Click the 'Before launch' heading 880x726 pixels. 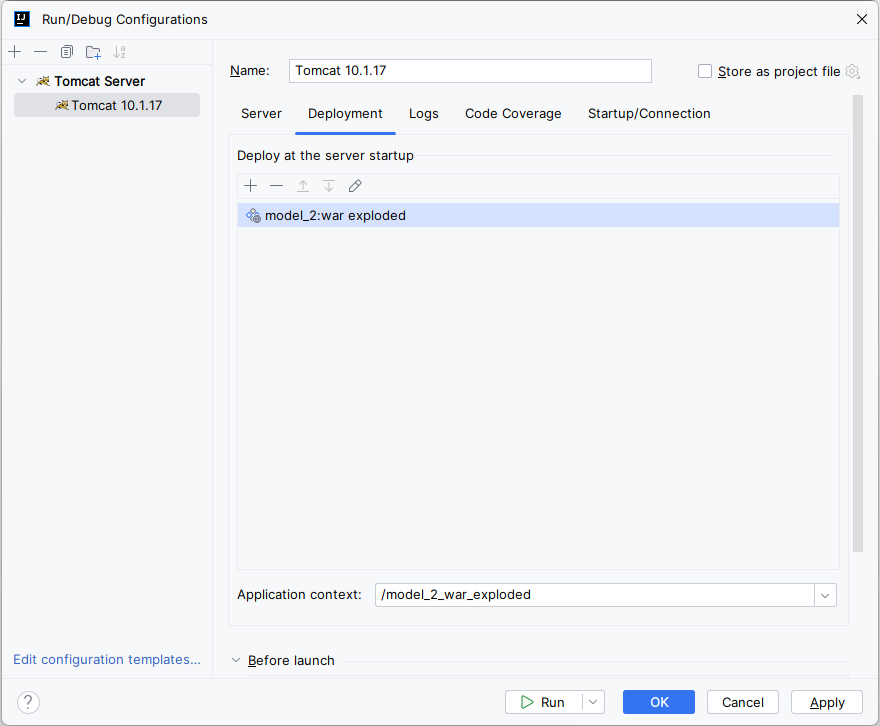coord(291,660)
